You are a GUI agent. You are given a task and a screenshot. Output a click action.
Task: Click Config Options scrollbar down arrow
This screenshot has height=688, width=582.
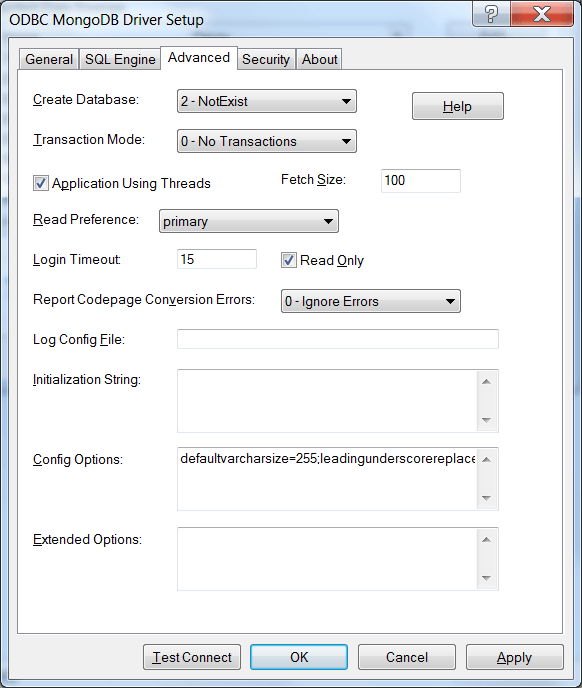486,498
